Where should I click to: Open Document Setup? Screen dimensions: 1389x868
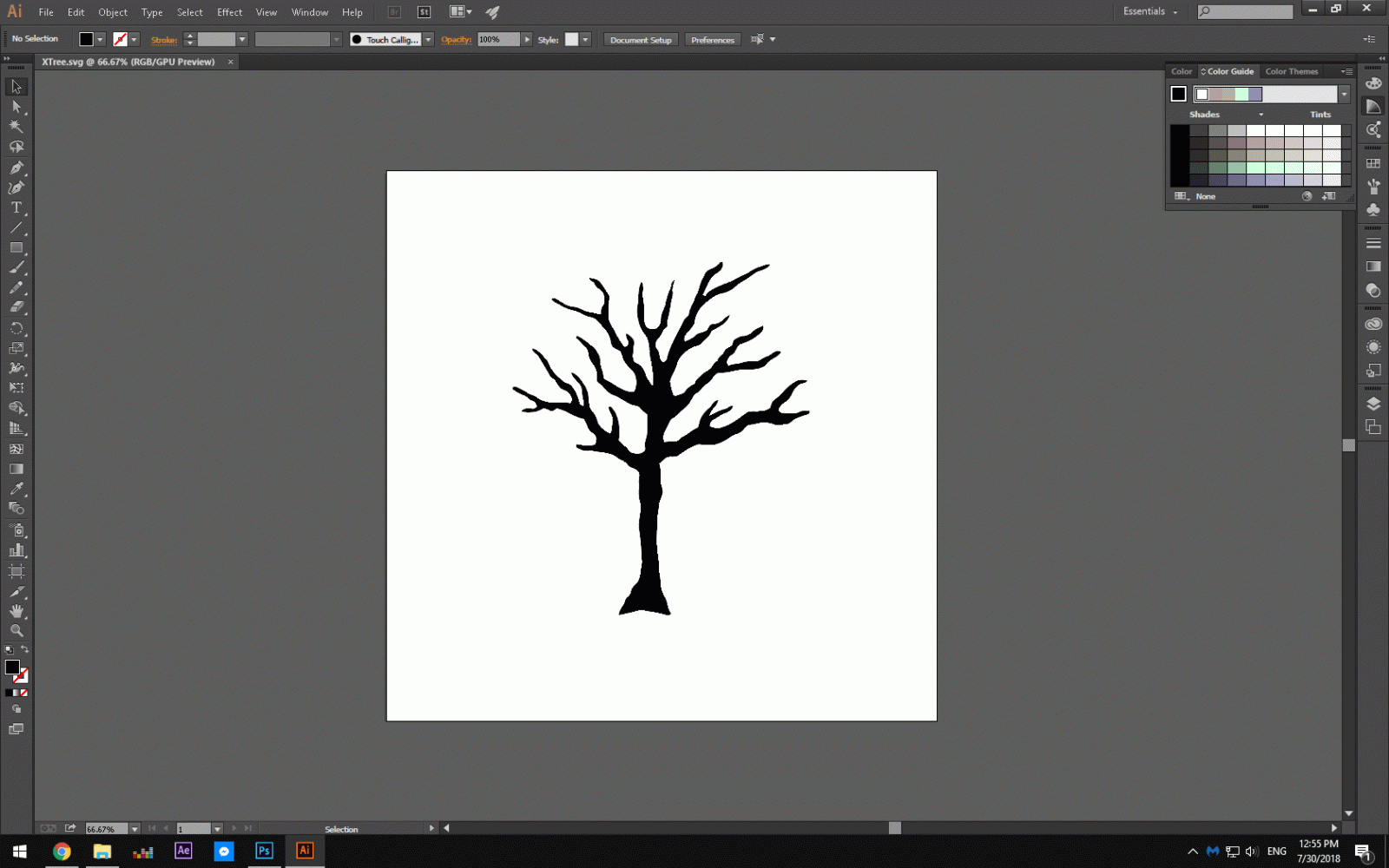coord(640,39)
